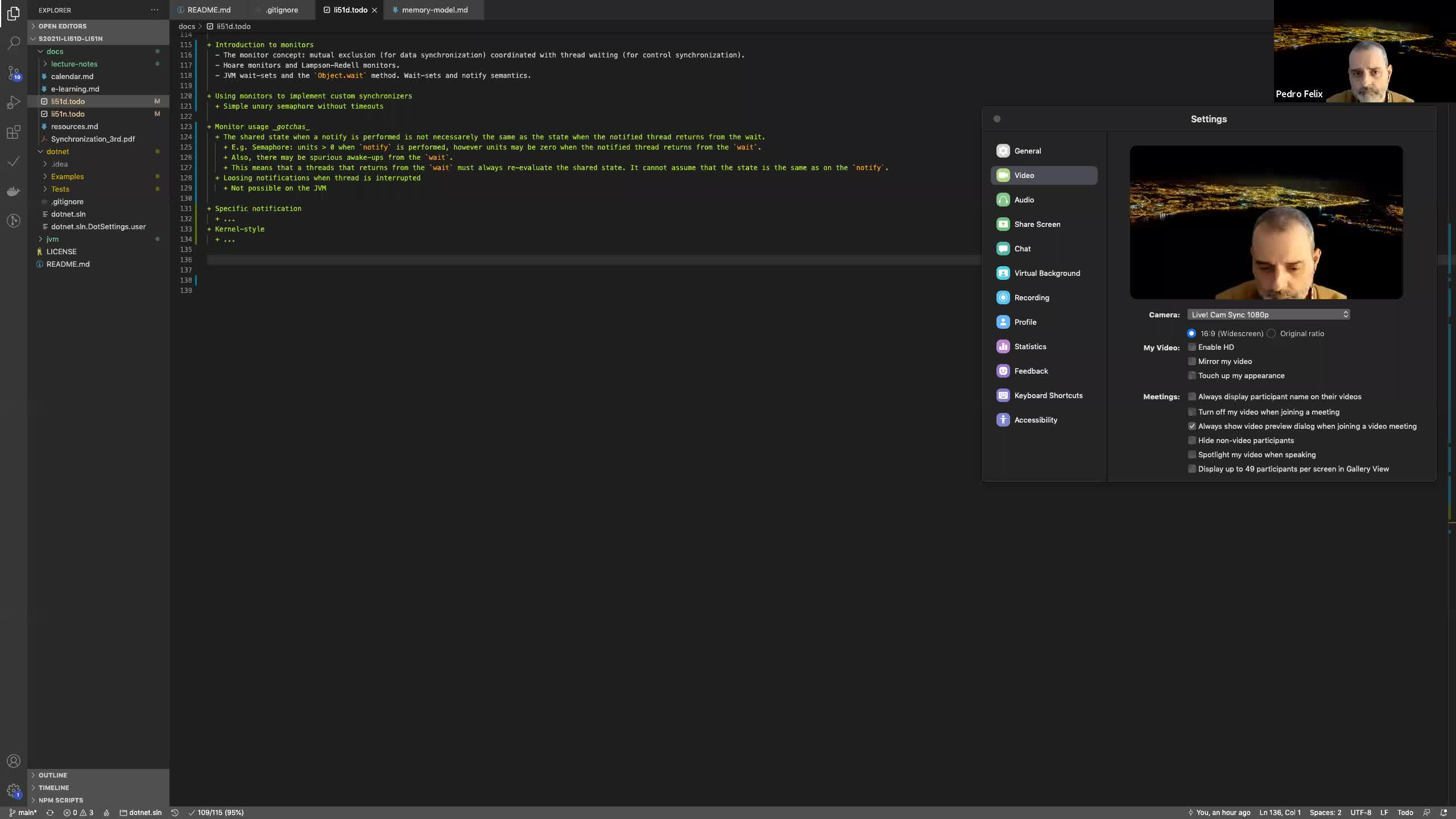Image resolution: width=1456 pixels, height=819 pixels.
Task: Open the Docker view in activity bar
Action: coord(14,191)
